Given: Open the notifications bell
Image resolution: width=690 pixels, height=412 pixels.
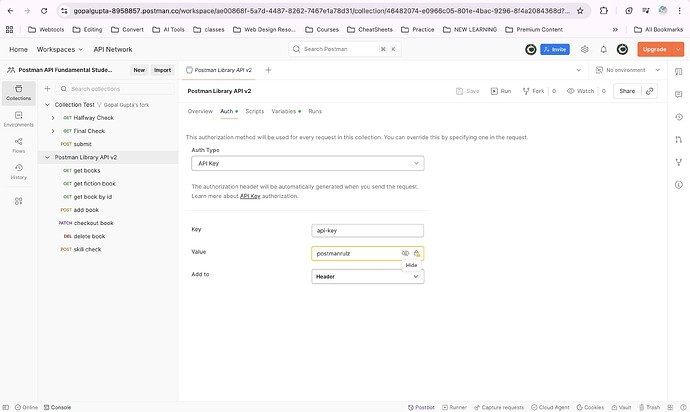Looking at the screenshot, I should click(x=603, y=49).
